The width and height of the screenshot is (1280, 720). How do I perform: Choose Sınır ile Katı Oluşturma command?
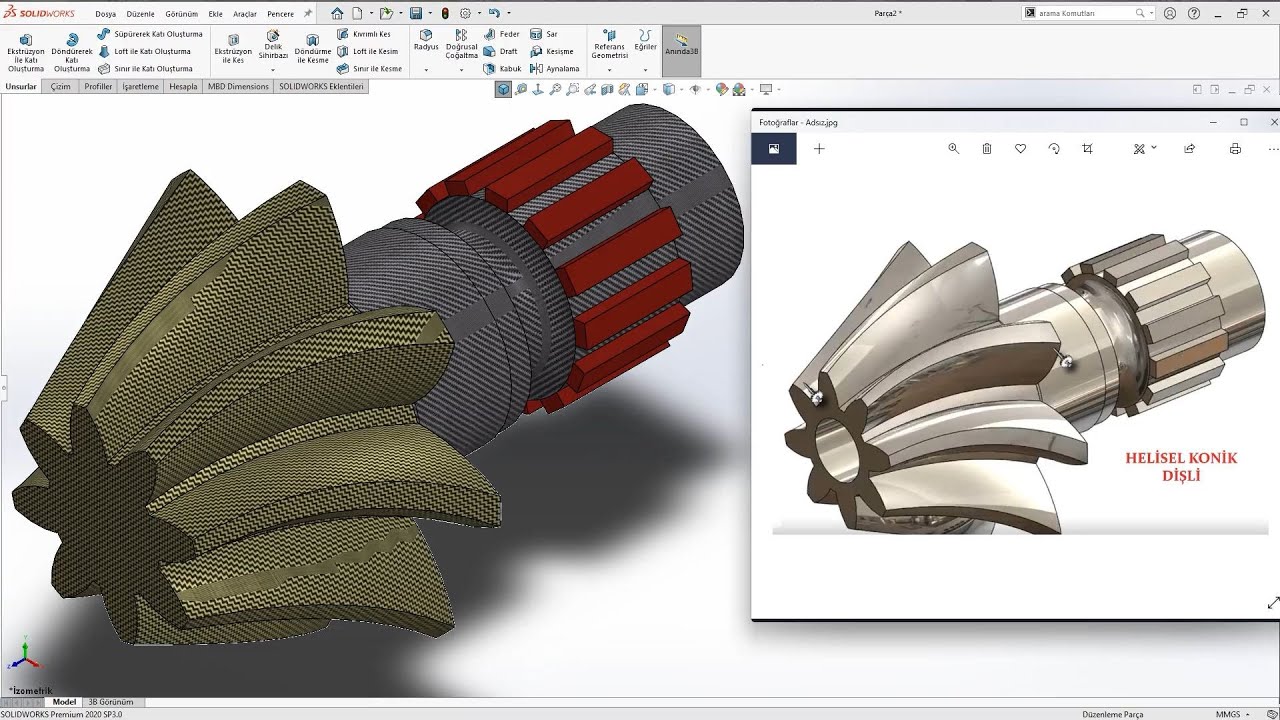point(146,69)
